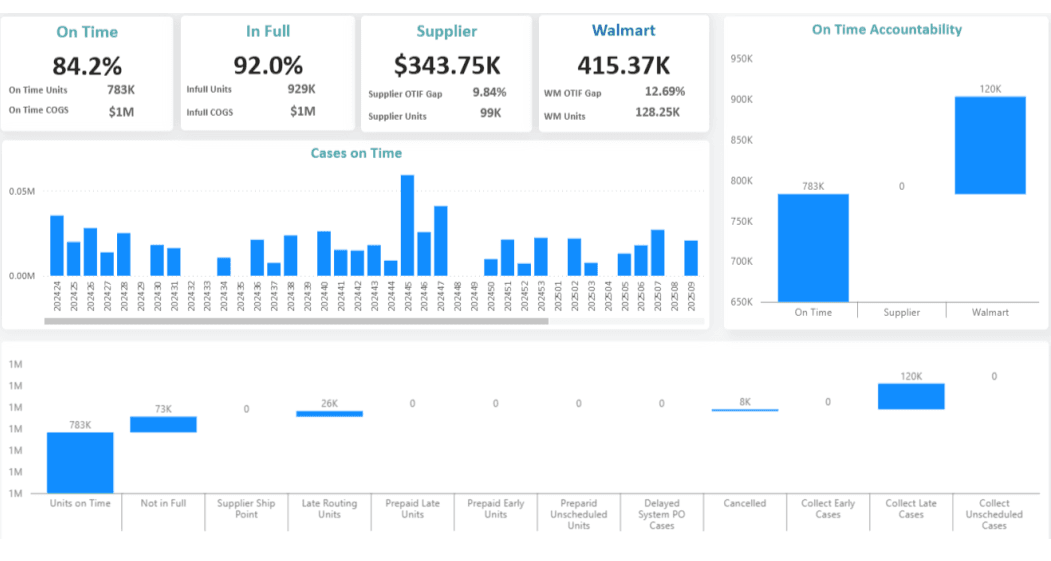
Task: Select the 415.37K Walmart value
Action: [x=623, y=65]
